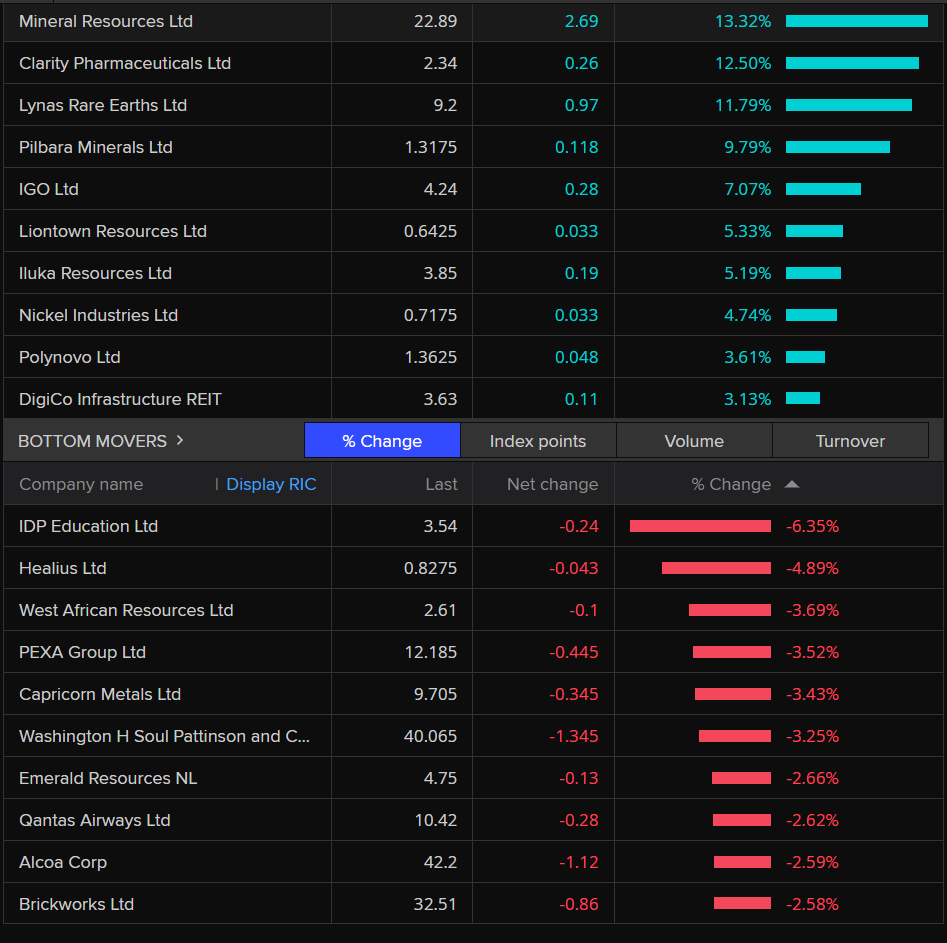The height and width of the screenshot is (943, 947).
Task: Click DigiCo Infrastructure cyan change bar
Action: coord(803,398)
